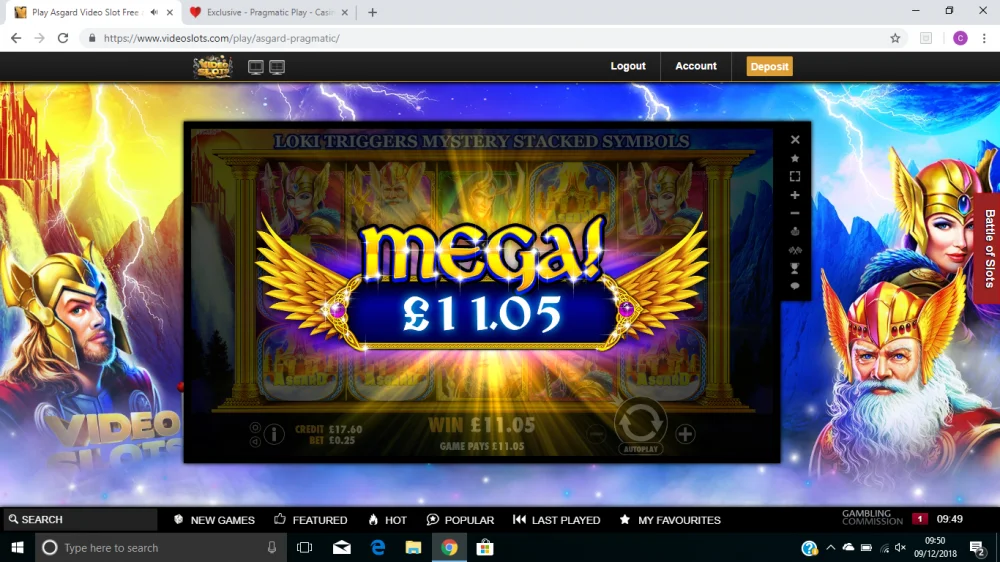This screenshot has width=1000, height=562.
Task: Switch to the Play Asgard Video Slot tab
Action: click(x=86, y=12)
